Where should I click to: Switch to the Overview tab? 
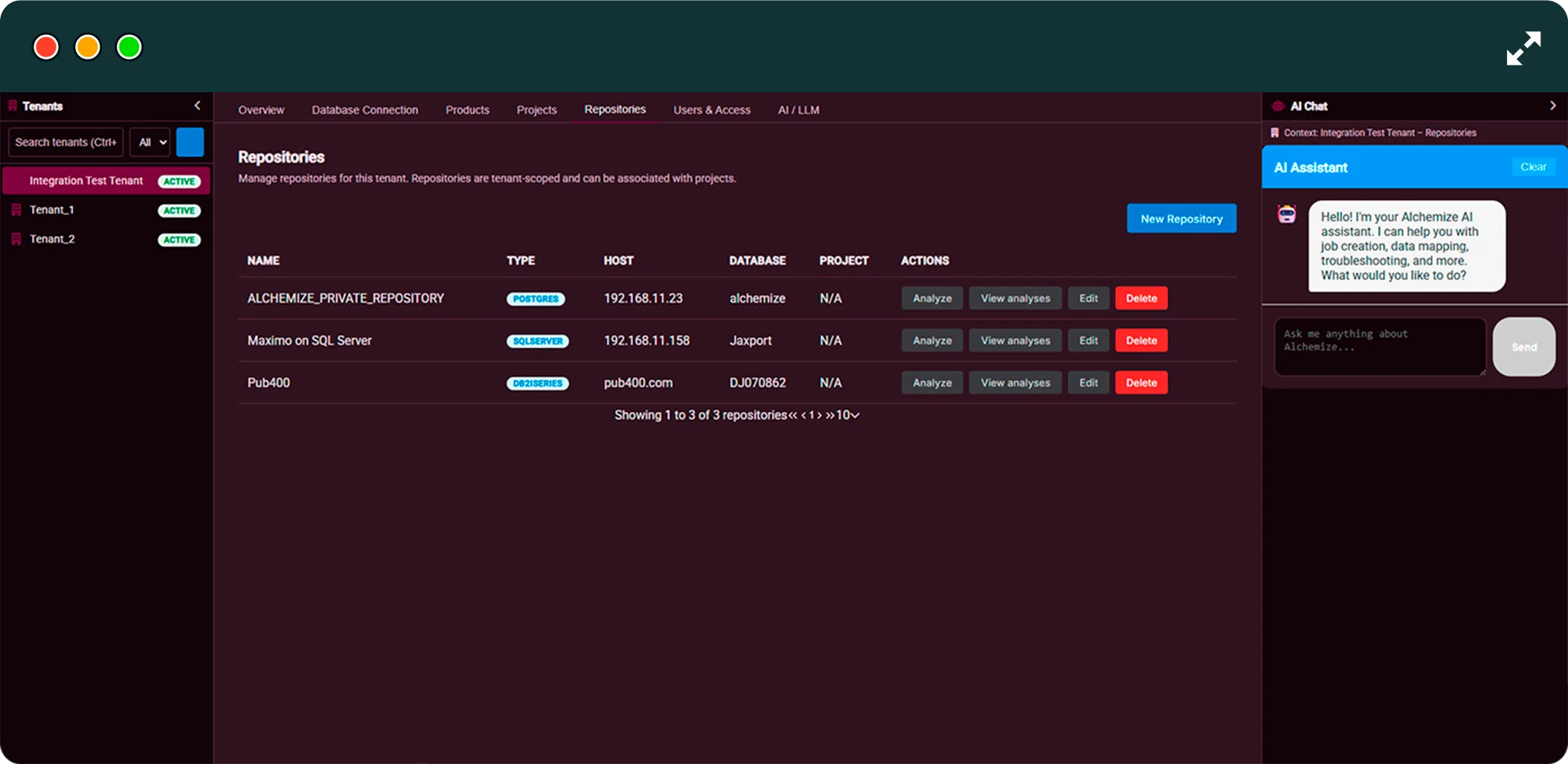click(261, 110)
